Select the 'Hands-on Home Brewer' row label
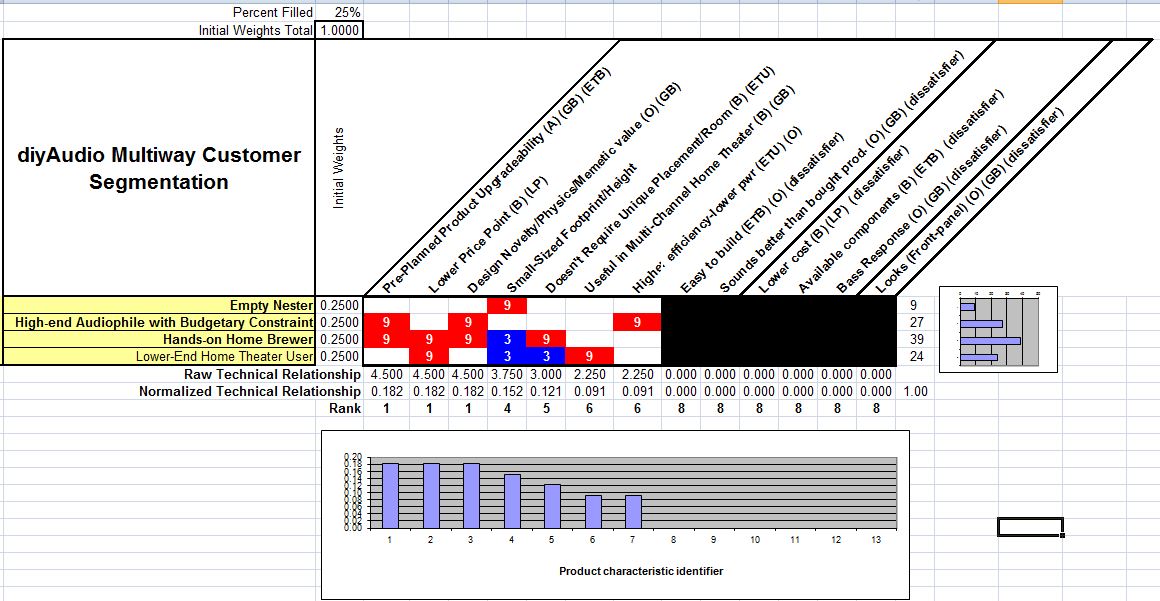 [159, 339]
